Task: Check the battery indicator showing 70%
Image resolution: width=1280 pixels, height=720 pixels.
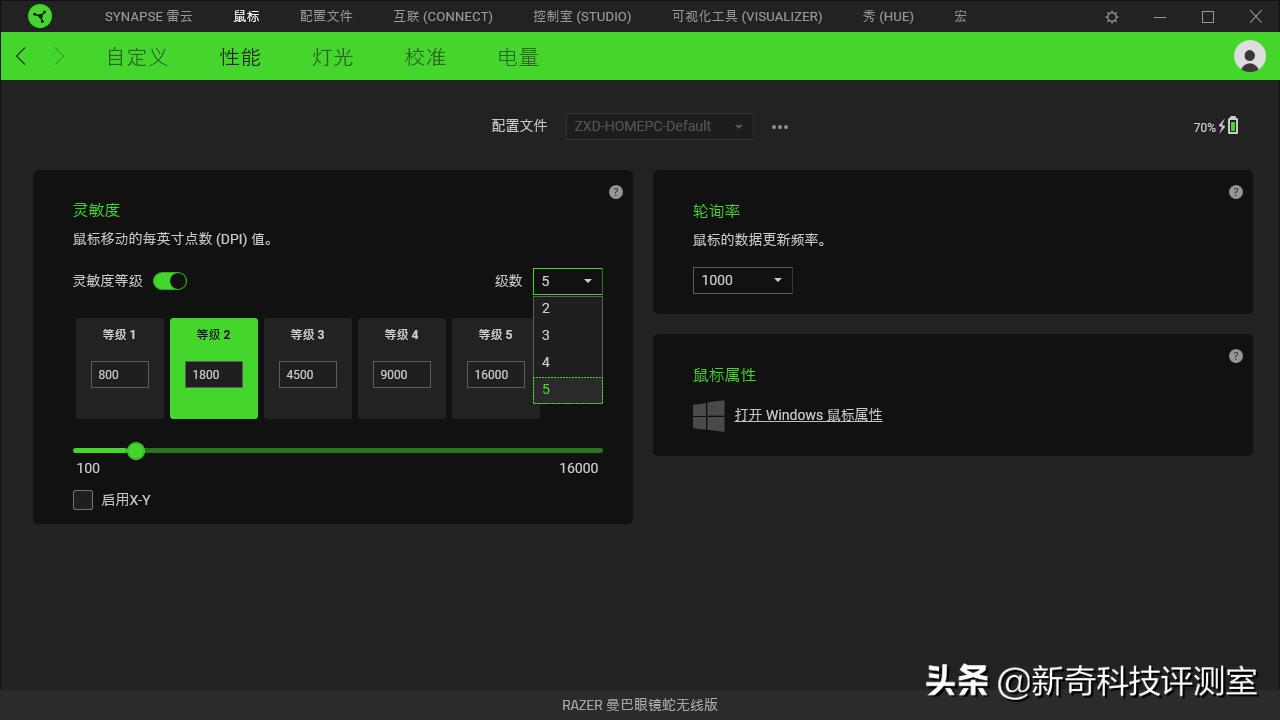Action: [x=1215, y=126]
